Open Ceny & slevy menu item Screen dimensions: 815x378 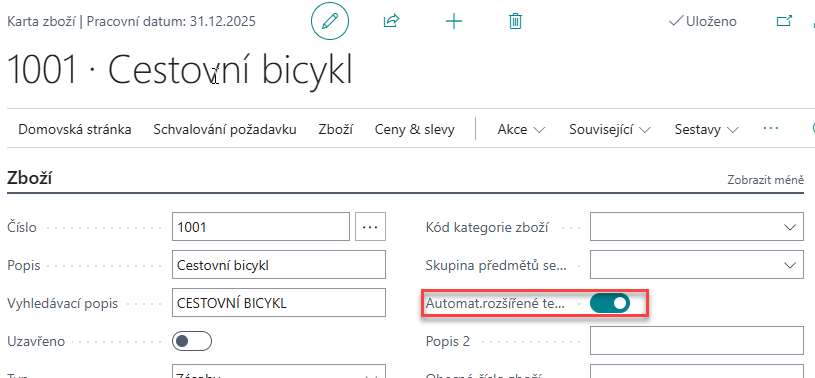(415, 129)
